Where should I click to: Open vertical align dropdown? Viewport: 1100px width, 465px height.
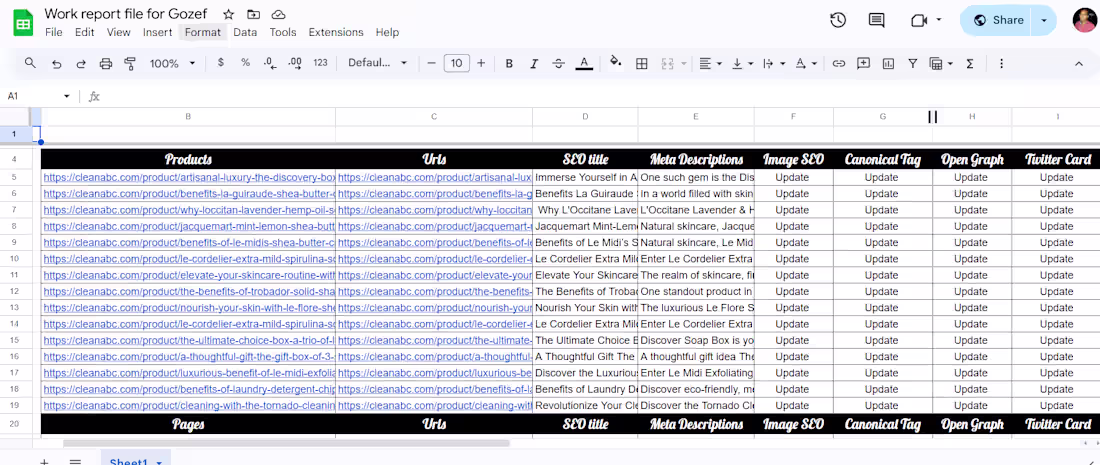[742, 64]
